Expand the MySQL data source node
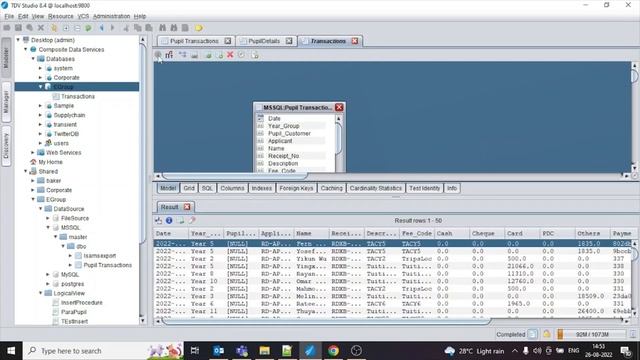The width and height of the screenshot is (640, 360). click(x=48, y=275)
